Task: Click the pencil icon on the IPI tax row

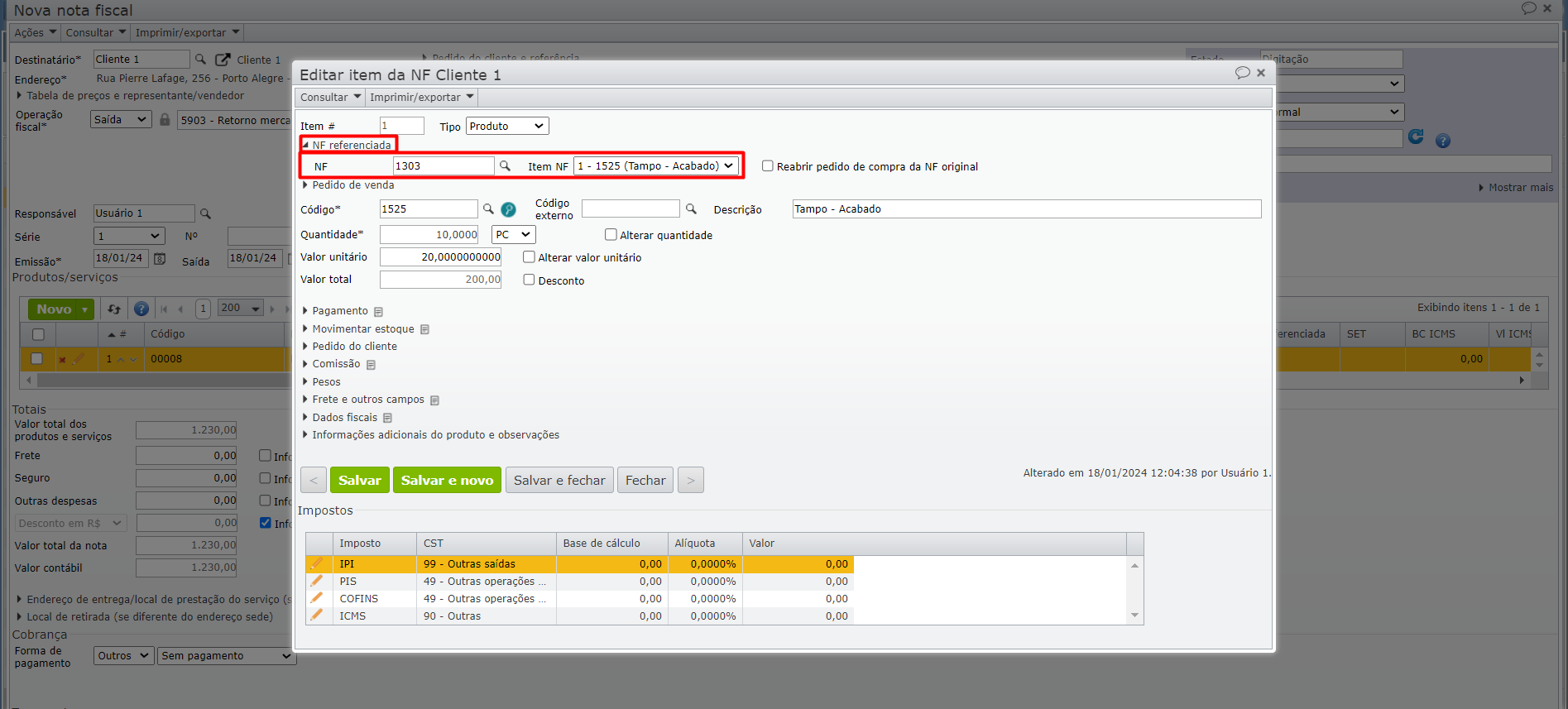Action: pyautogui.click(x=317, y=563)
